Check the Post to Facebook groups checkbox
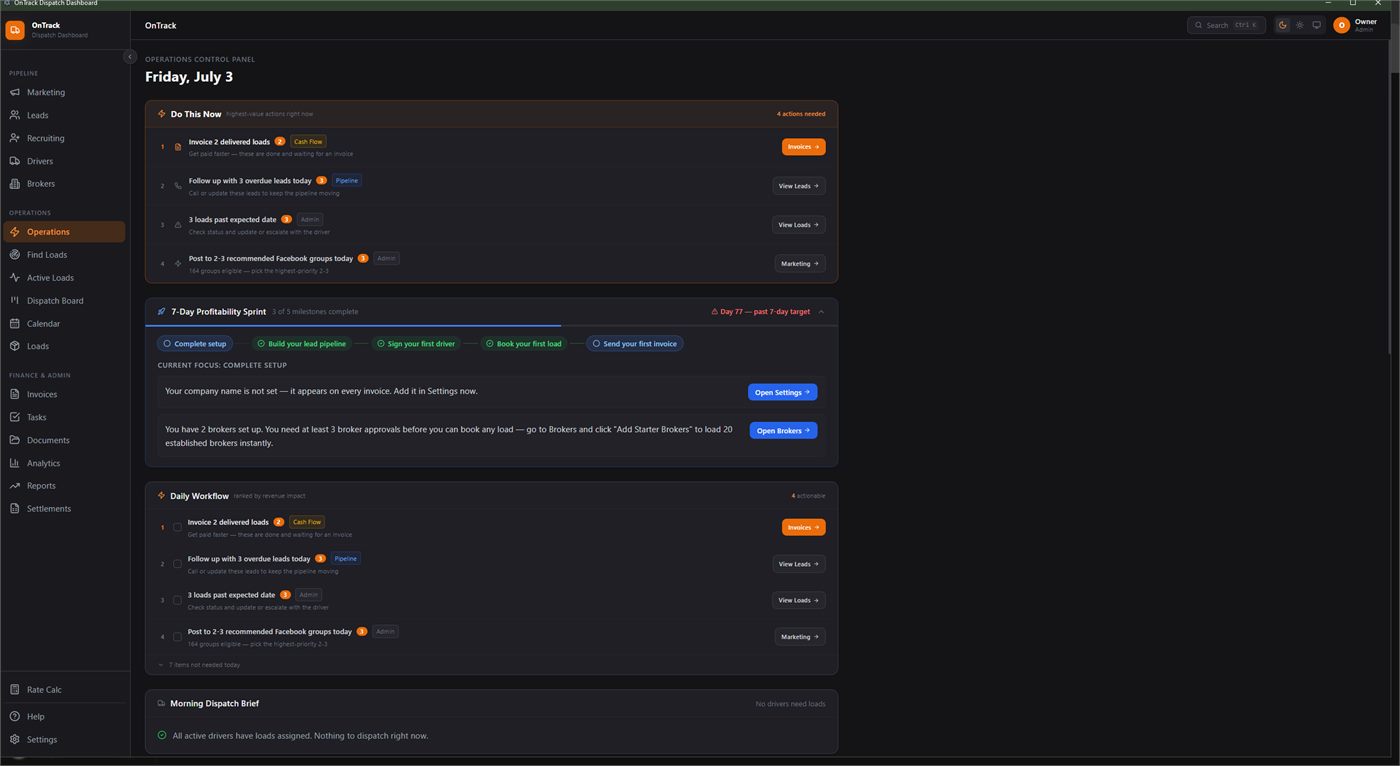Image resolution: width=1400 pixels, height=766 pixels. [177, 637]
